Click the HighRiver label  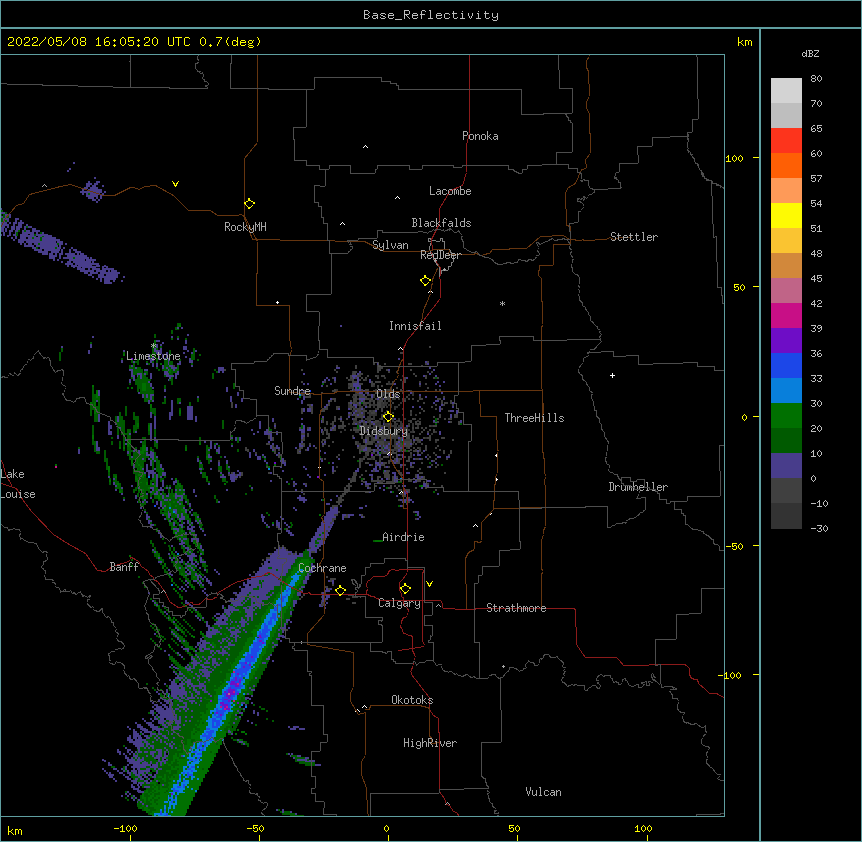[x=430, y=743]
